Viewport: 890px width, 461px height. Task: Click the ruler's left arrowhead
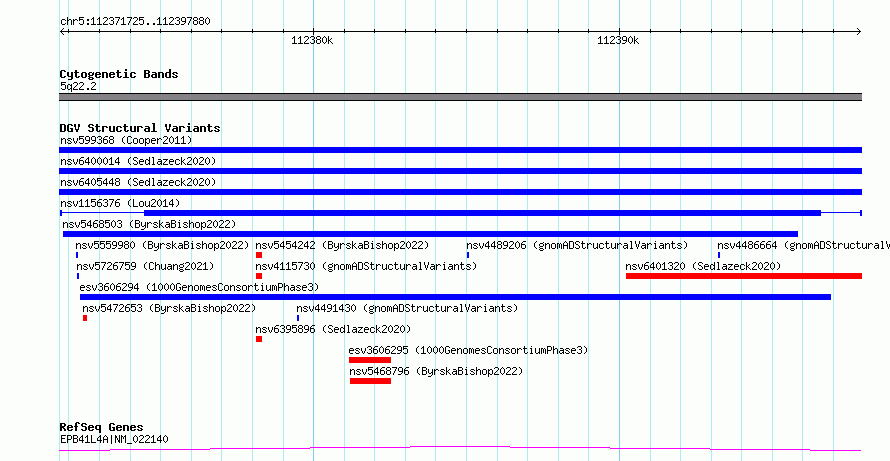coord(62,31)
